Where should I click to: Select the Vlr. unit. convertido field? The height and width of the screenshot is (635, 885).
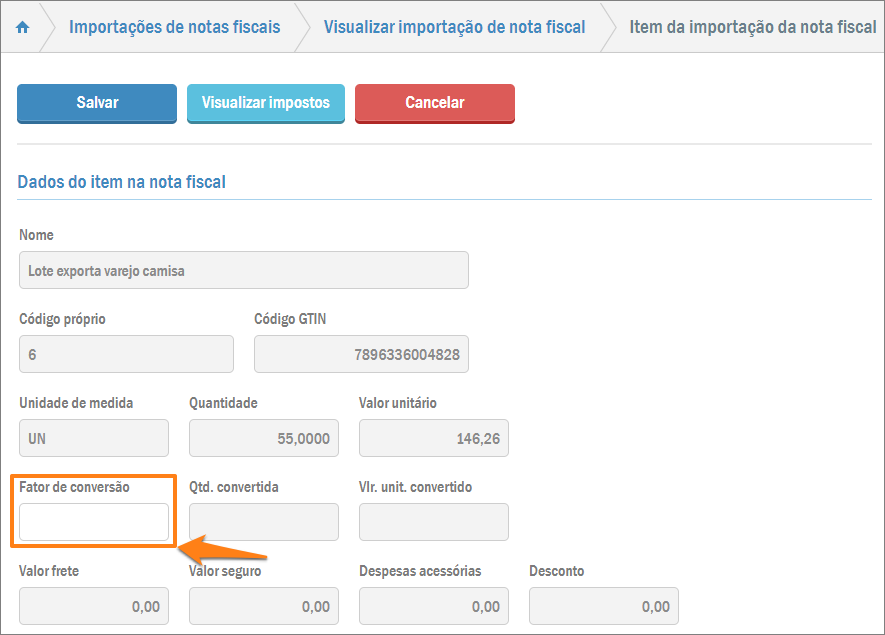pos(434,522)
